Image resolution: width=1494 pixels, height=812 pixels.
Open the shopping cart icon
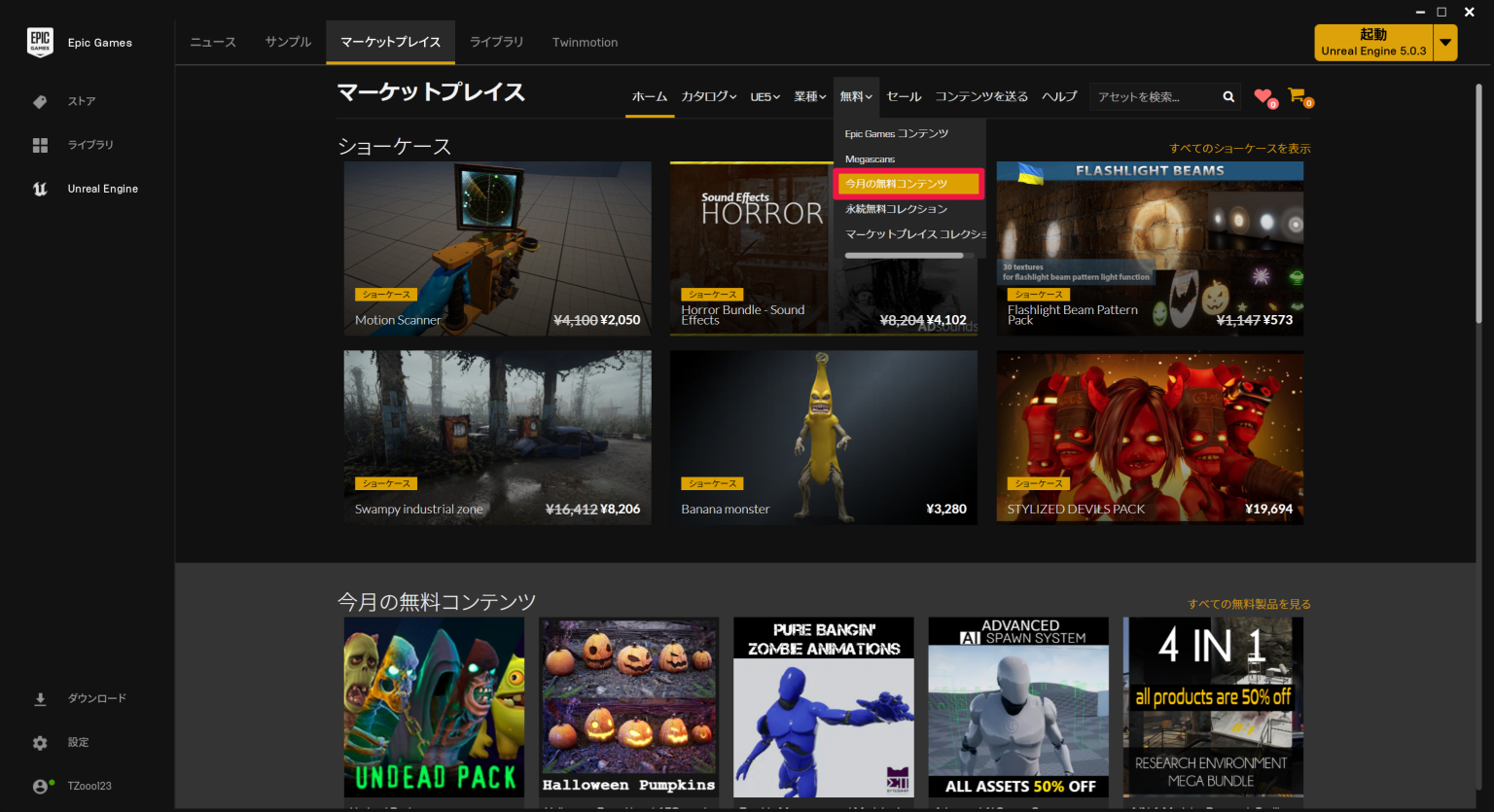(1297, 96)
